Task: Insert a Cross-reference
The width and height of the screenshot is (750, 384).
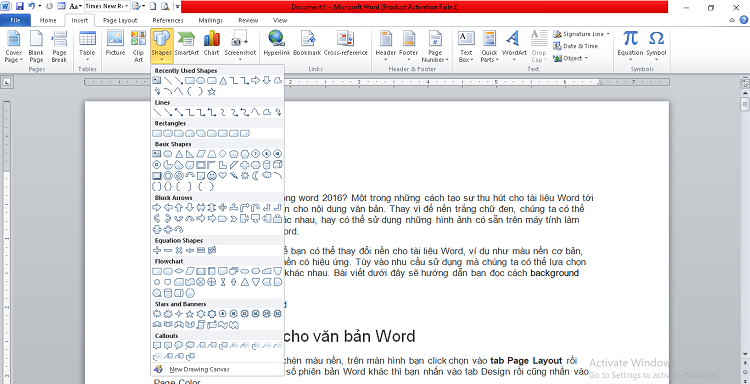Action: (x=346, y=44)
